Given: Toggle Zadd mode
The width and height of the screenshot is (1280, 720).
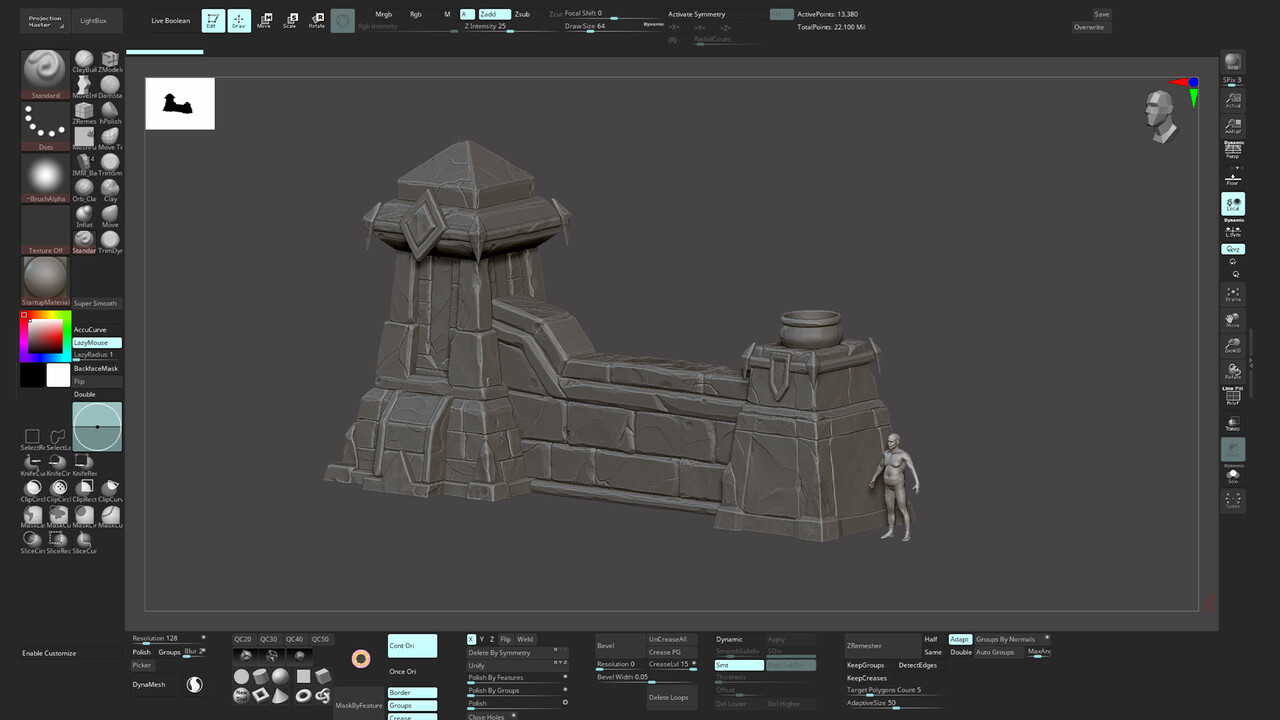Looking at the screenshot, I should click(x=494, y=14).
